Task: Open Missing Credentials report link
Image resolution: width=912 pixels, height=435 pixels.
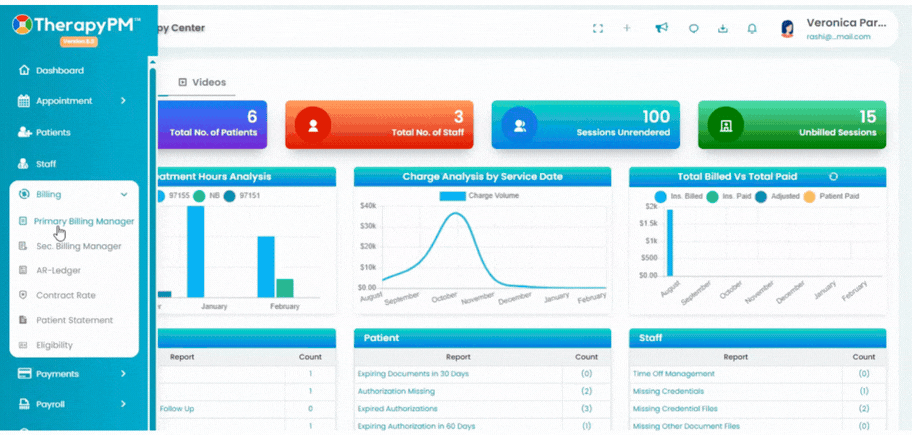Action: tap(668, 391)
